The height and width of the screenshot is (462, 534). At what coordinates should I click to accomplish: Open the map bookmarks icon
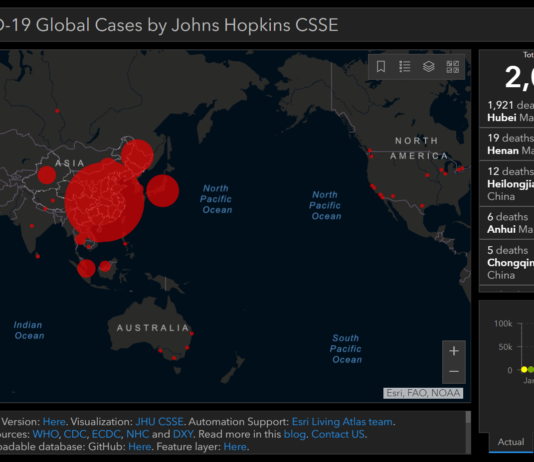381,66
